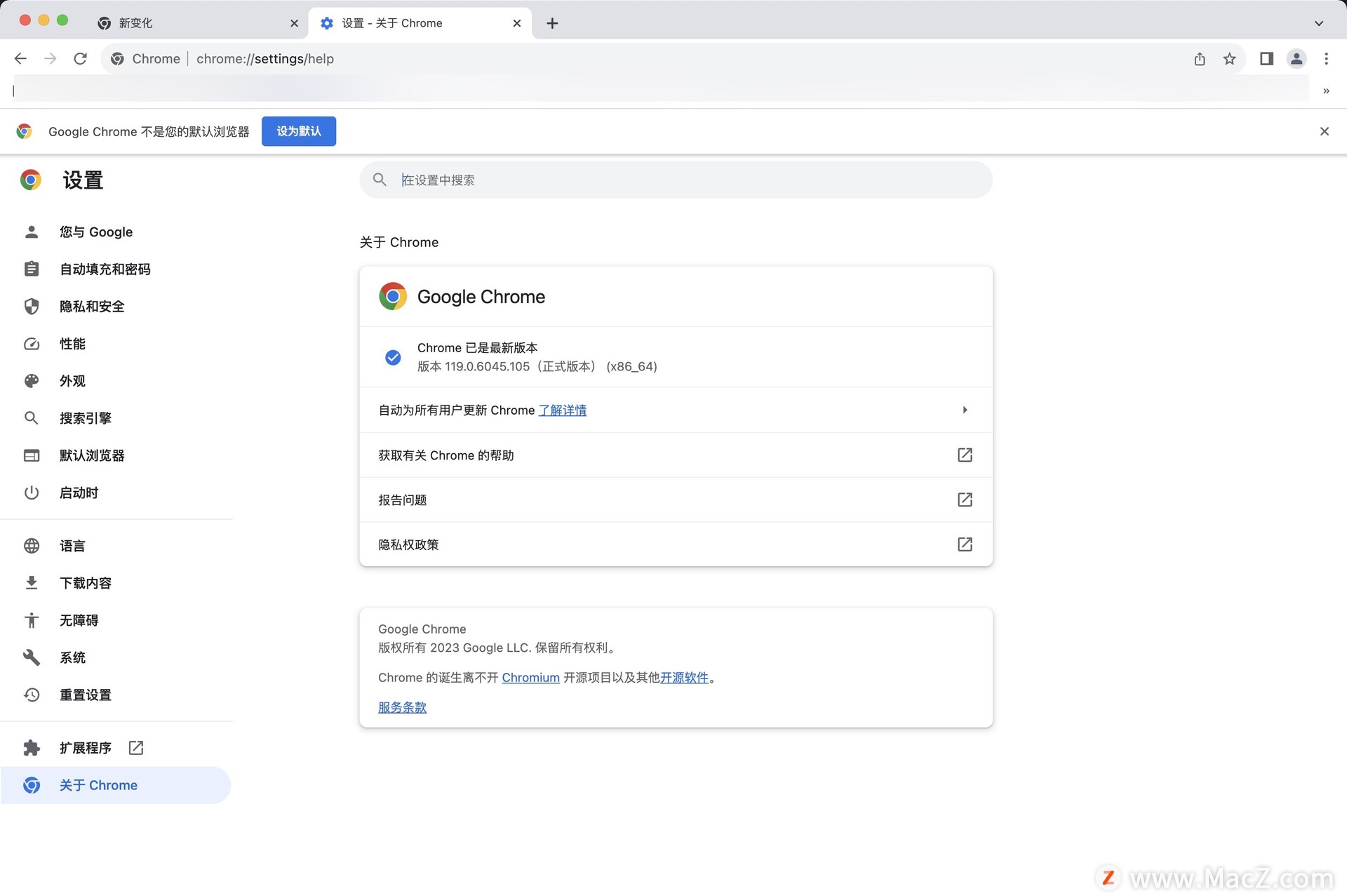Click the restore icon for 重置设置
The height and width of the screenshot is (896, 1347).
(32, 695)
